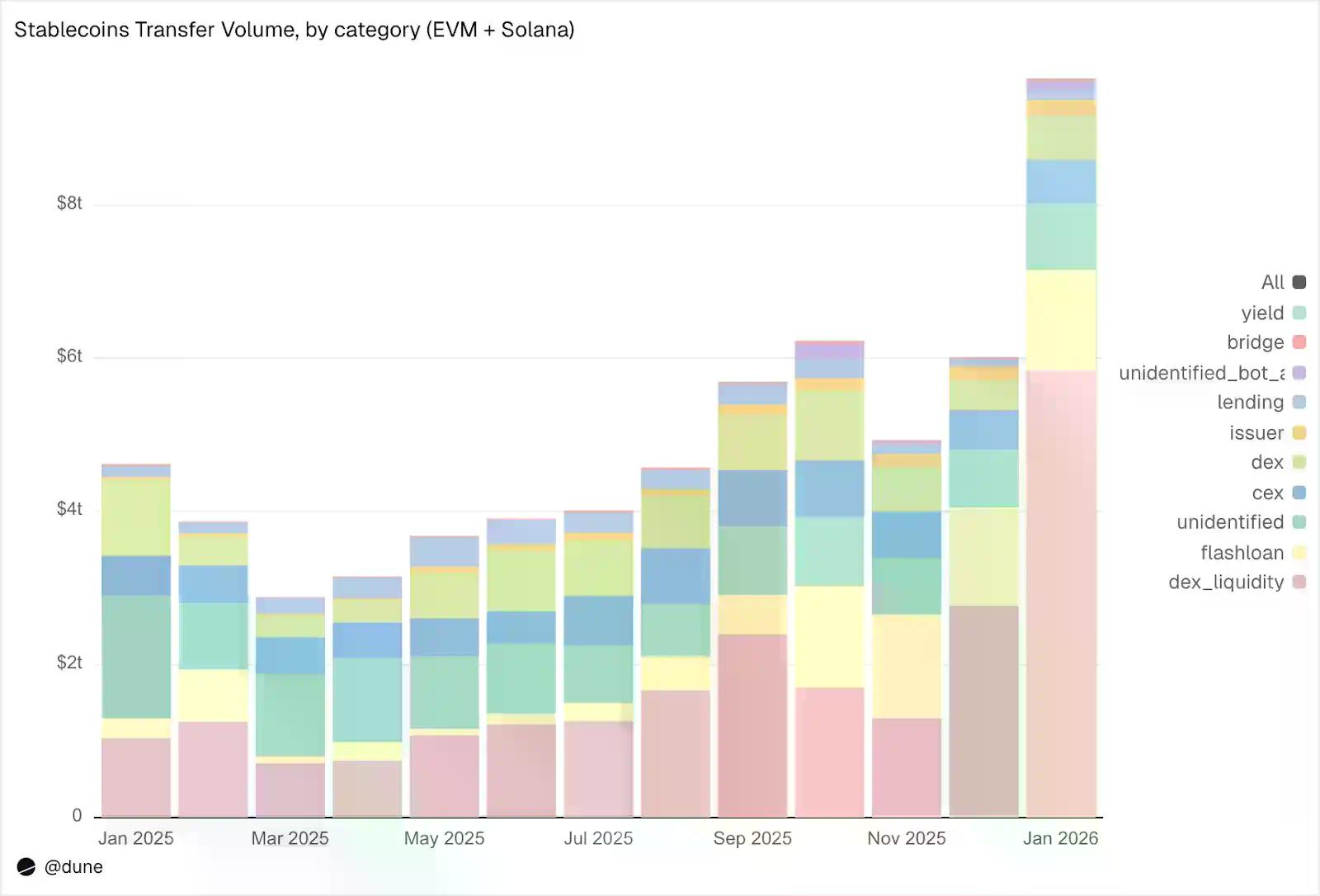Toggle the yield legend swatch
The width and height of the screenshot is (1320, 896).
point(1299,313)
